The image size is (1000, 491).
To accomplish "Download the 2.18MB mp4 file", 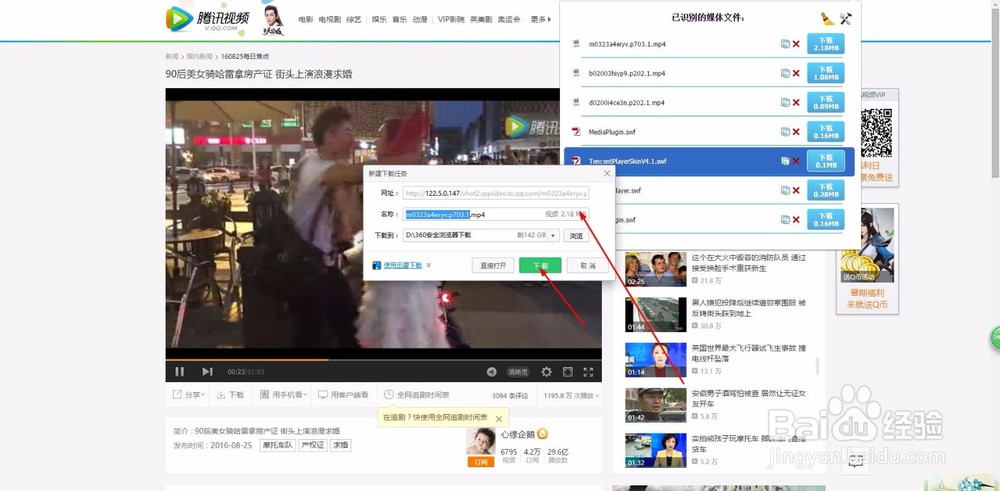I will [826, 44].
